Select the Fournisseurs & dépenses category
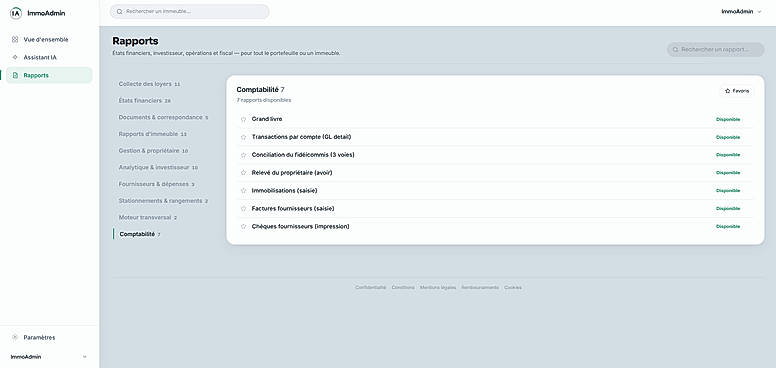Screen dimensions: 776x368 click(x=156, y=184)
